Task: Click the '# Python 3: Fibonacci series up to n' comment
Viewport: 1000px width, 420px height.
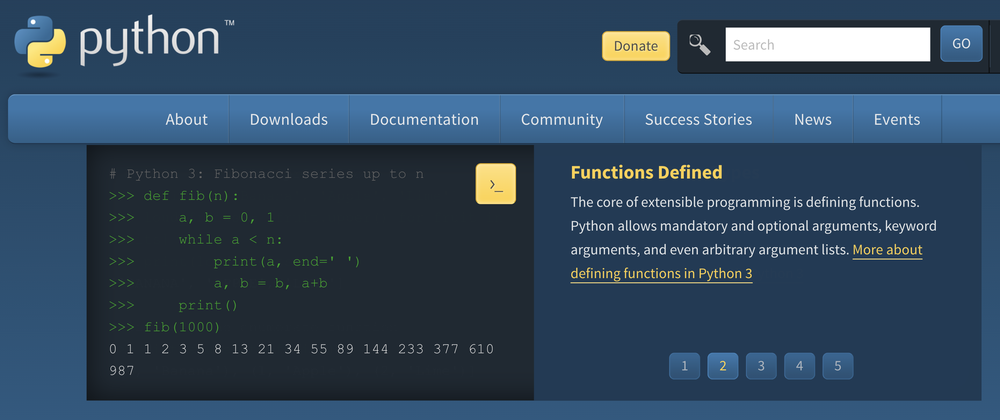Action: point(266,174)
